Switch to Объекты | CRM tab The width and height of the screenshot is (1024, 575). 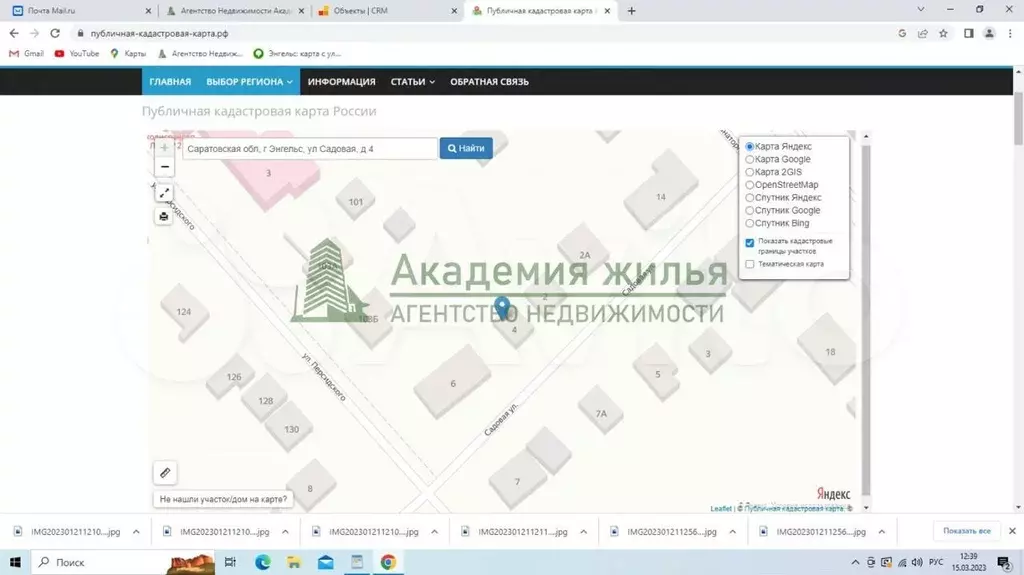coord(388,10)
